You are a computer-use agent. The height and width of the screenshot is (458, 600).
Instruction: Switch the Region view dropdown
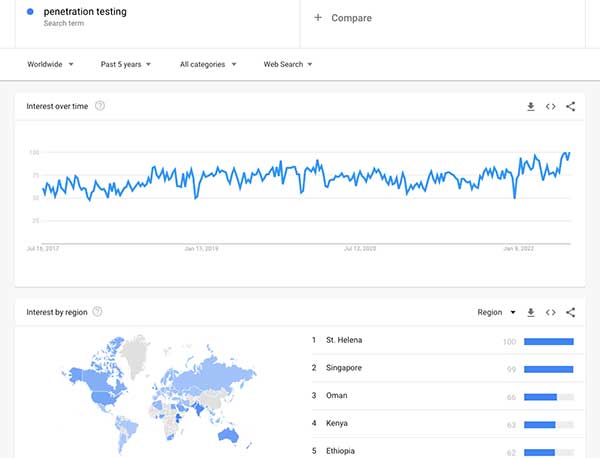(x=496, y=312)
